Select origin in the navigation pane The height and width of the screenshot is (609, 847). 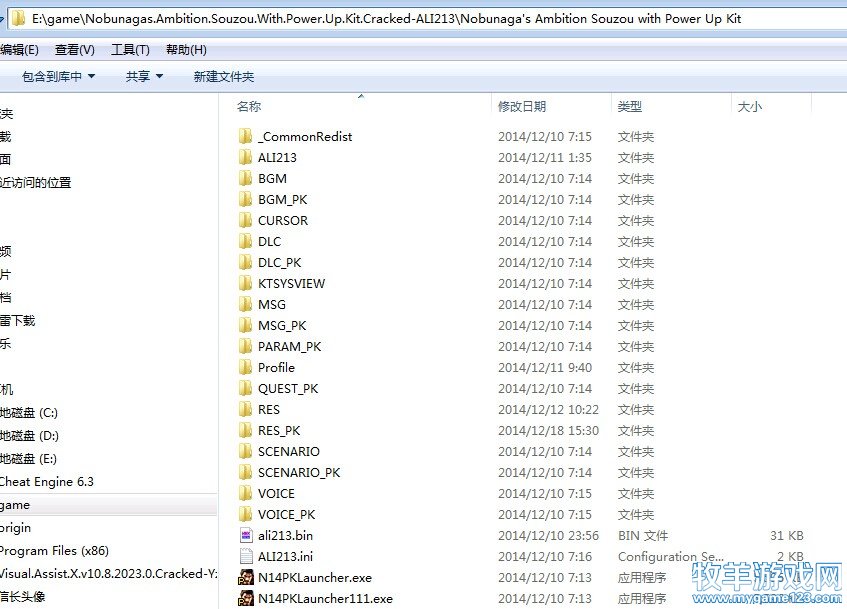pyautogui.click(x=15, y=528)
